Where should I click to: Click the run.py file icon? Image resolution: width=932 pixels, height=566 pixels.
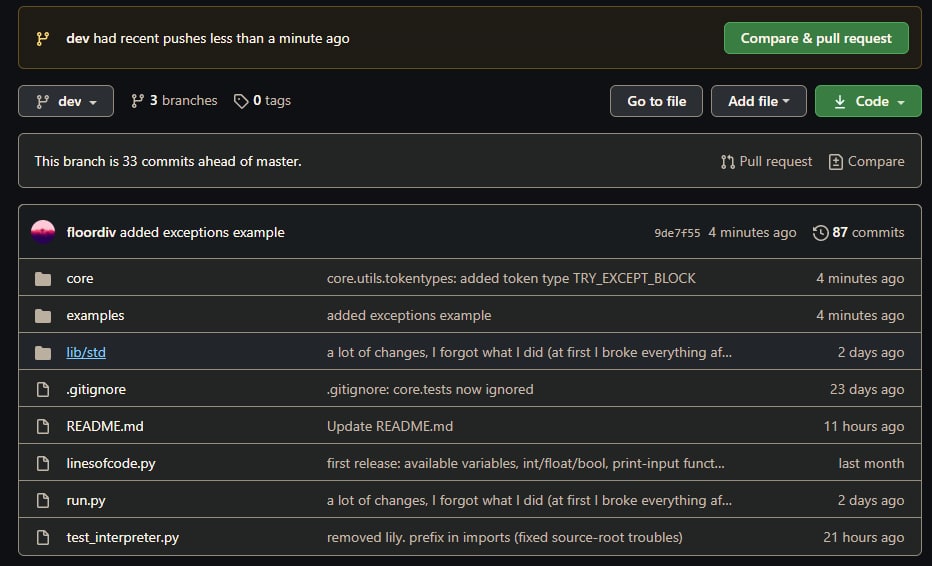point(43,500)
